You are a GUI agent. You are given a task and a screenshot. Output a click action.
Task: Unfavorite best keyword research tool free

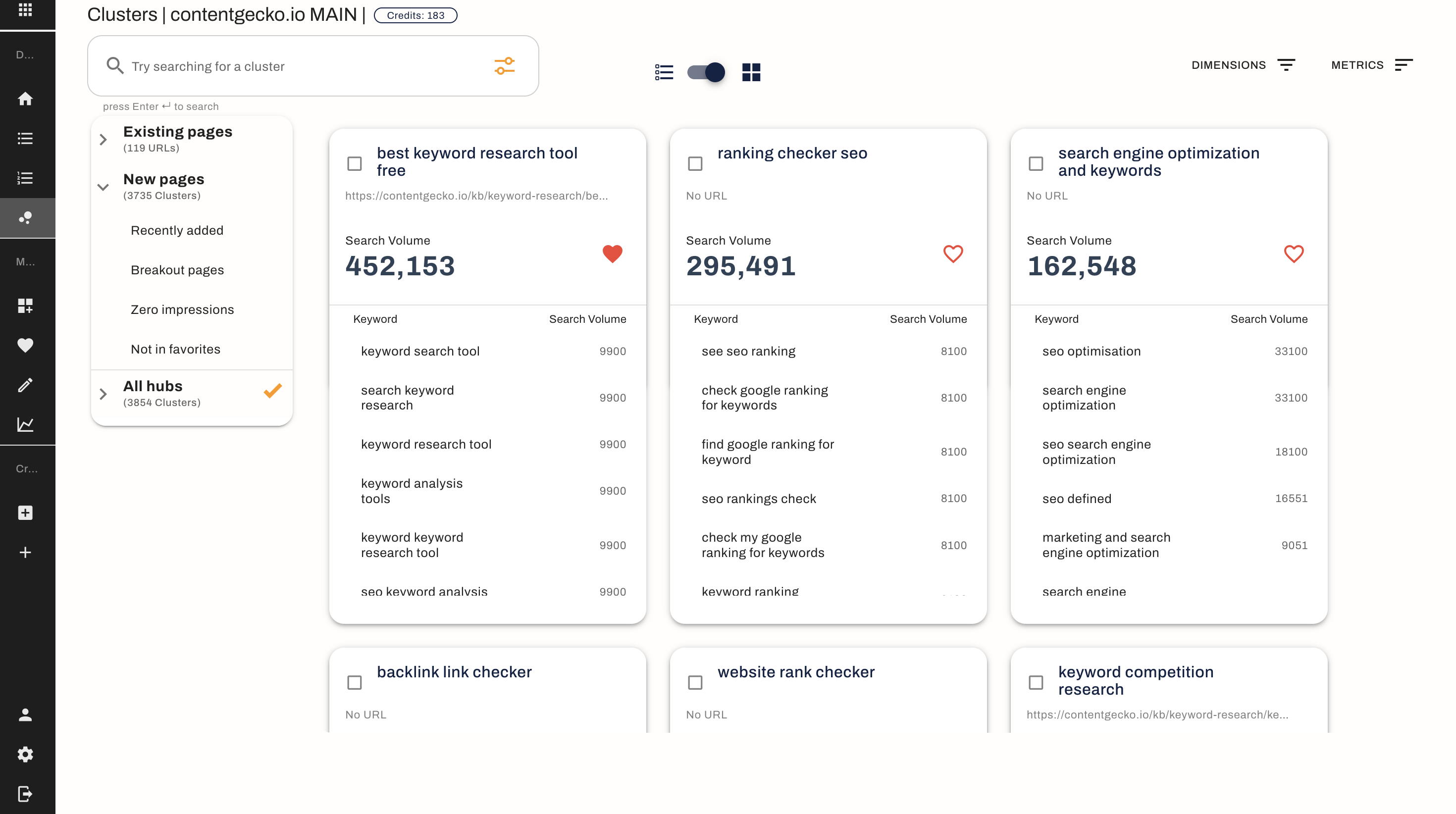tap(612, 254)
